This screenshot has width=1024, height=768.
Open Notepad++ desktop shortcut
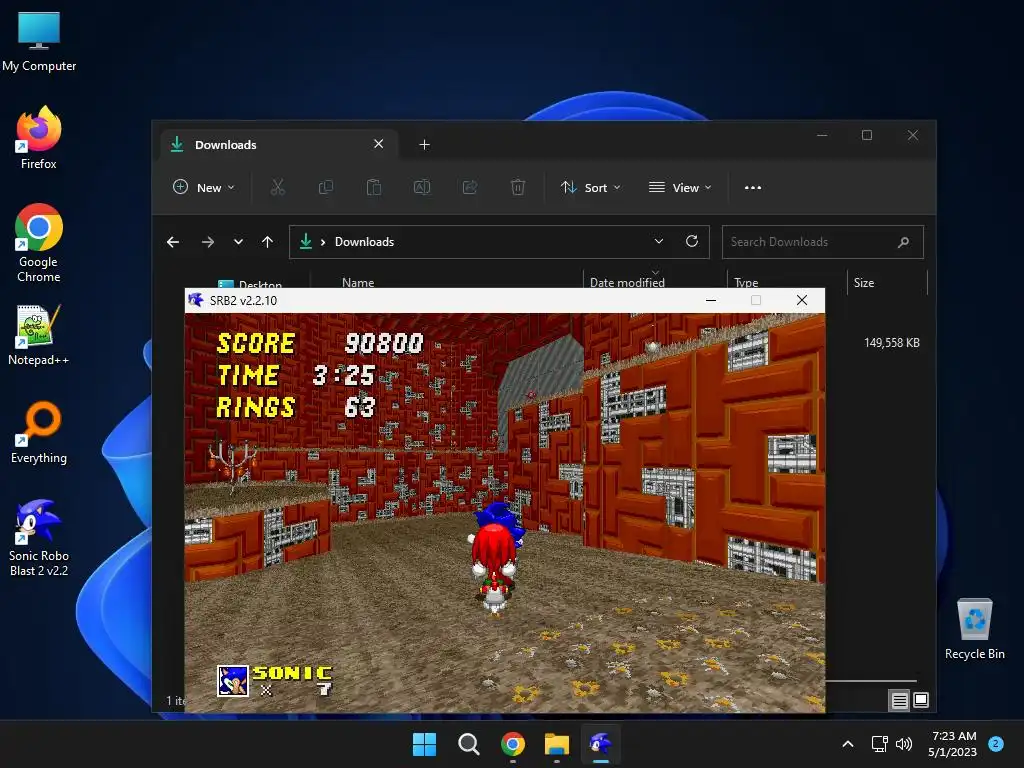(x=39, y=334)
